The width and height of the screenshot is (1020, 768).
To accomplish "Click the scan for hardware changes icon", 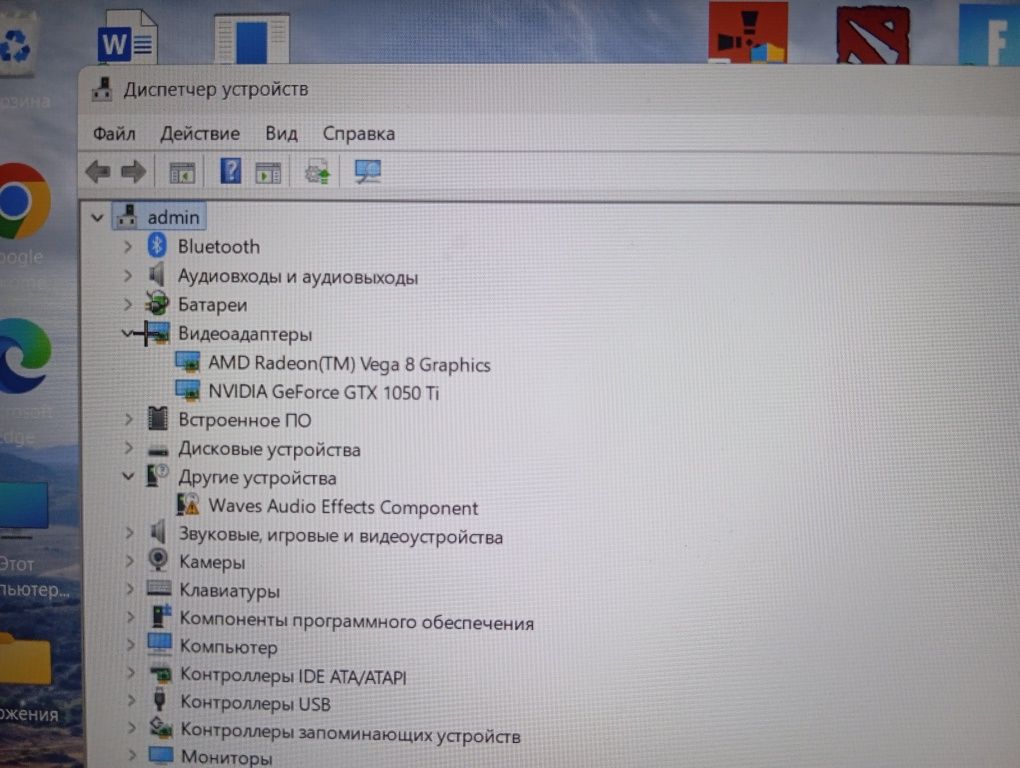I will (x=368, y=172).
